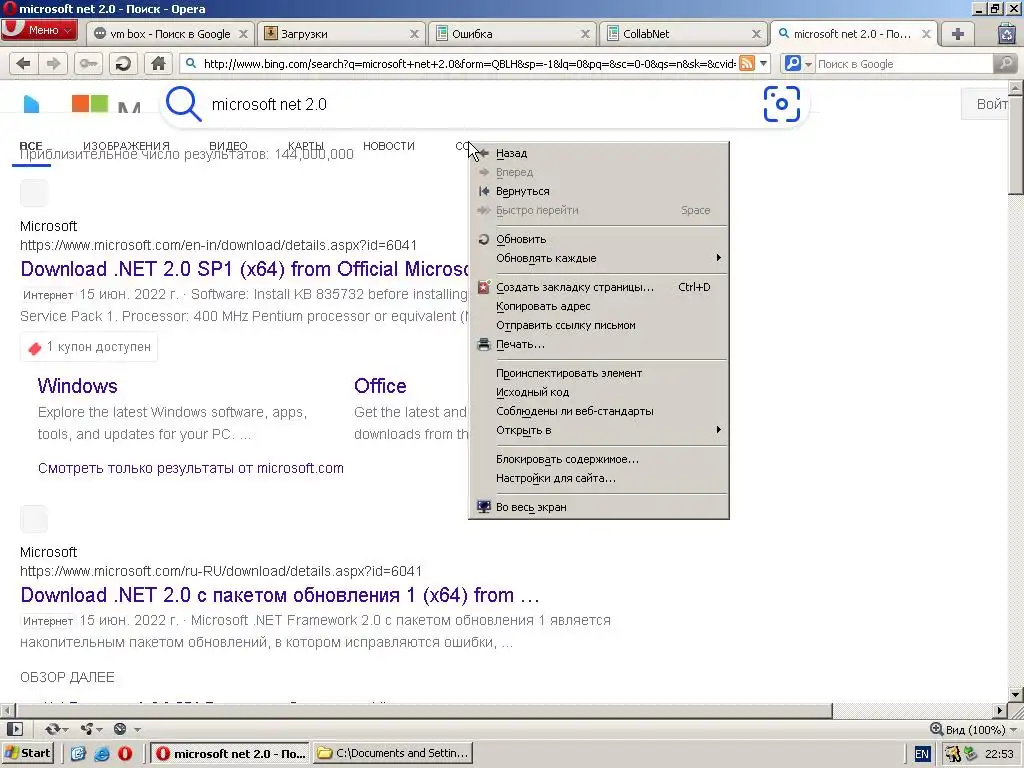Open Download .NET 2.0 с пакетом обновления link
This screenshot has height=768, width=1024.
pyautogui.click(x=280, y=595)
